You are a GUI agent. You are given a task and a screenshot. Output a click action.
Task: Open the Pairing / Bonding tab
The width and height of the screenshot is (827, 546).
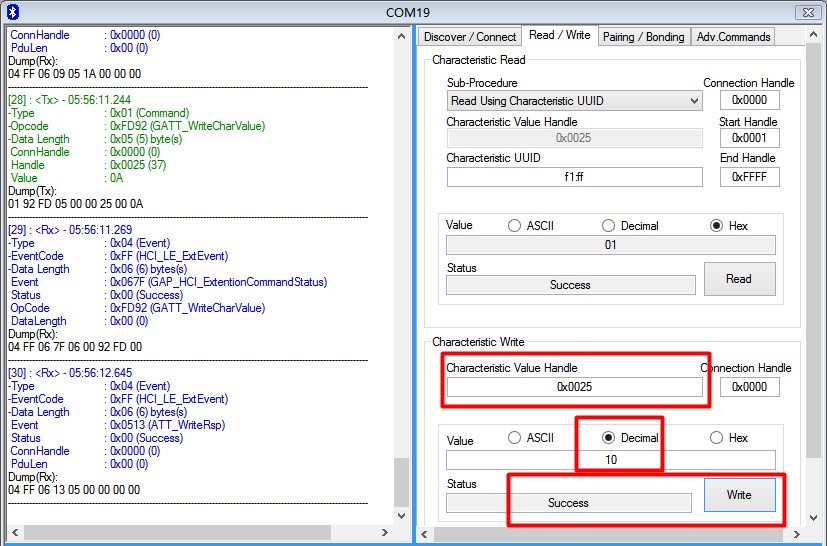tap(643, 37)
